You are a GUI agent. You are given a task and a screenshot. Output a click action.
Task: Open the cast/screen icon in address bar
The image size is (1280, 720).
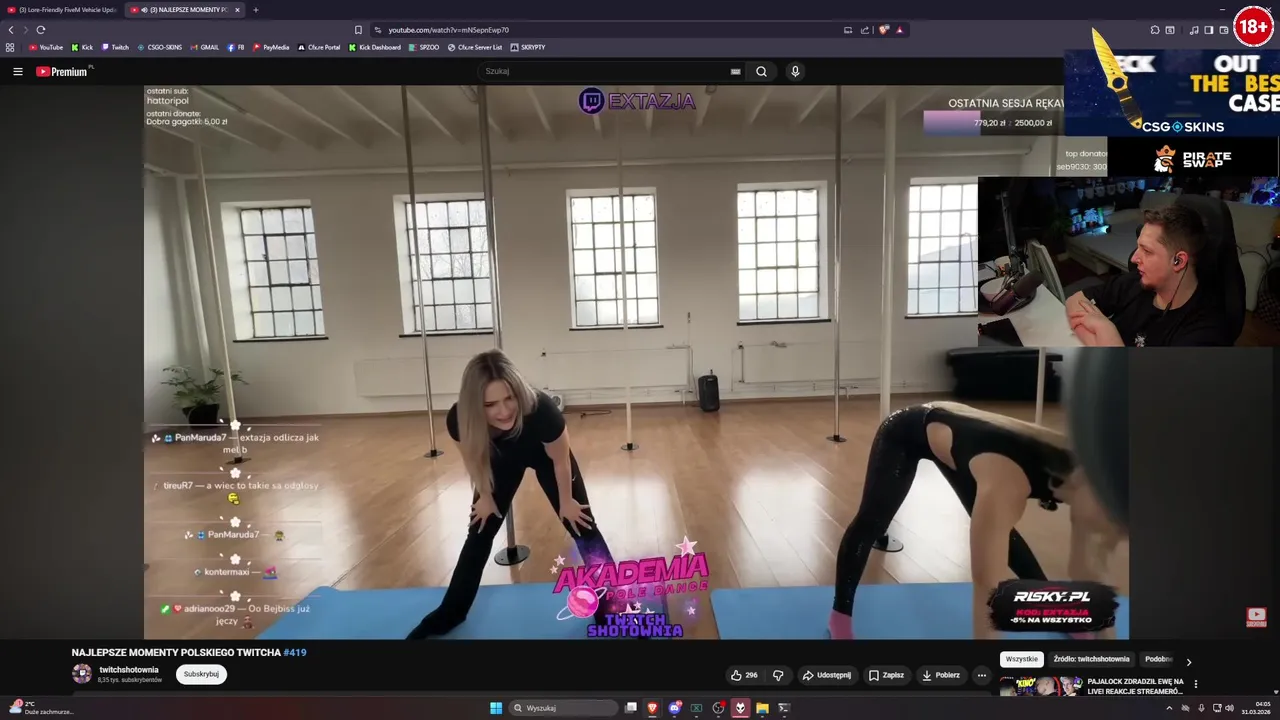click(848, 30)
